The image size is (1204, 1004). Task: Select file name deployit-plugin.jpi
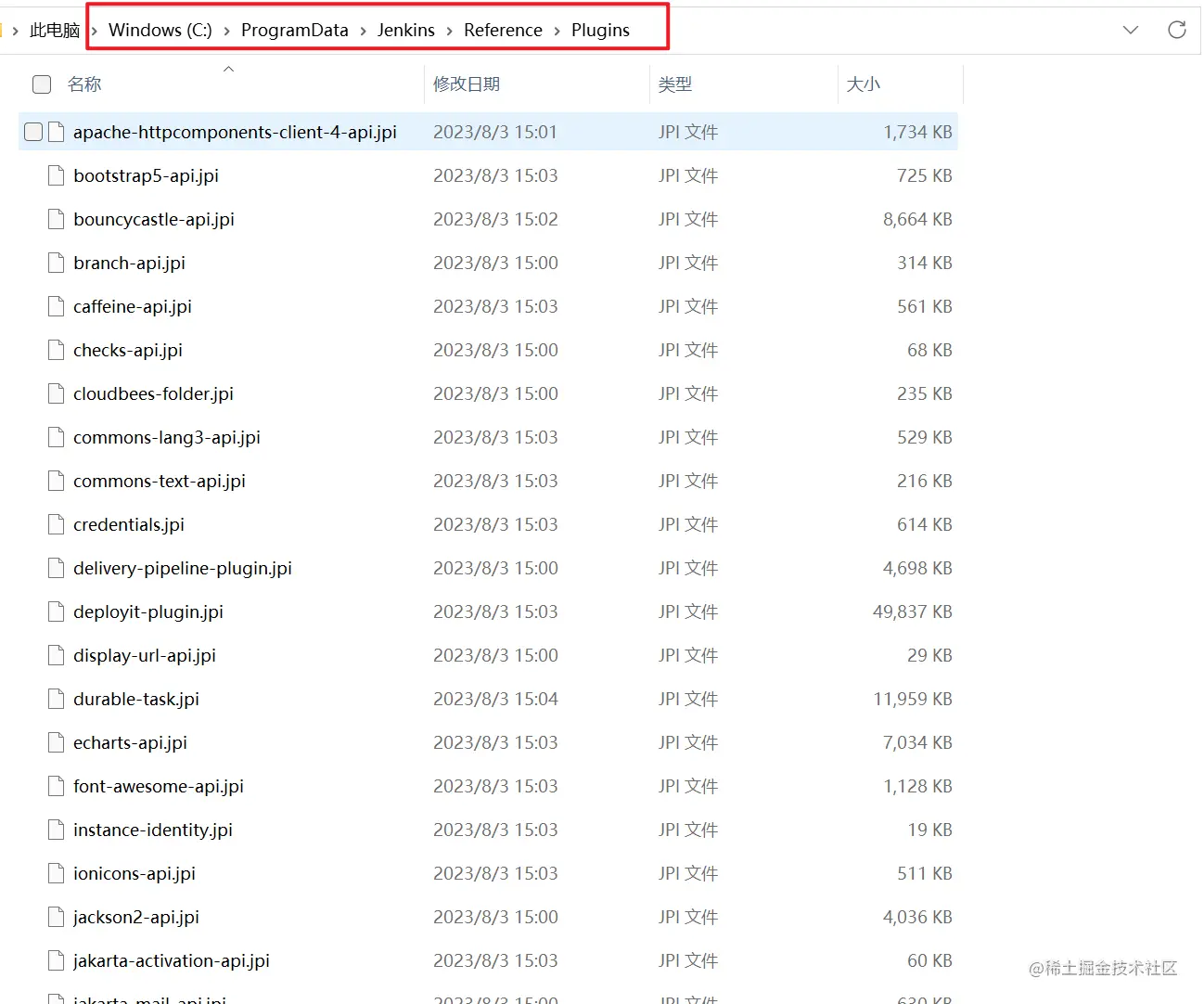148,611
